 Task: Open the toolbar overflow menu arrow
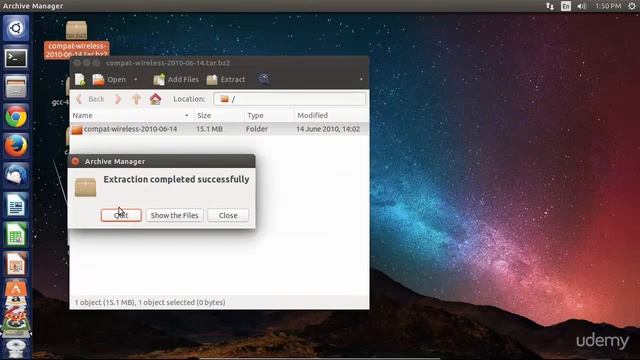click(361, 80)
